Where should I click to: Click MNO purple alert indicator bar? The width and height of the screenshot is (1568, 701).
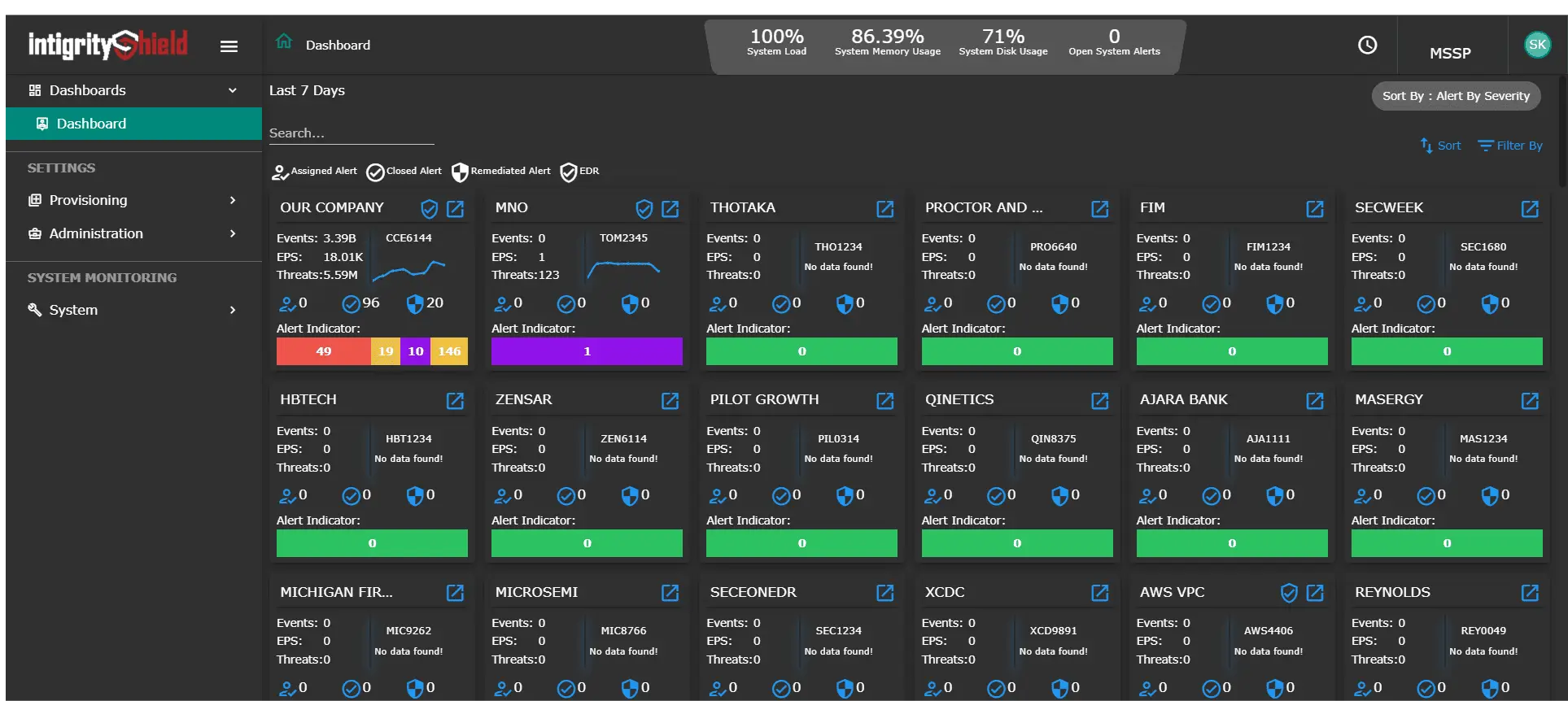(587, 351)
